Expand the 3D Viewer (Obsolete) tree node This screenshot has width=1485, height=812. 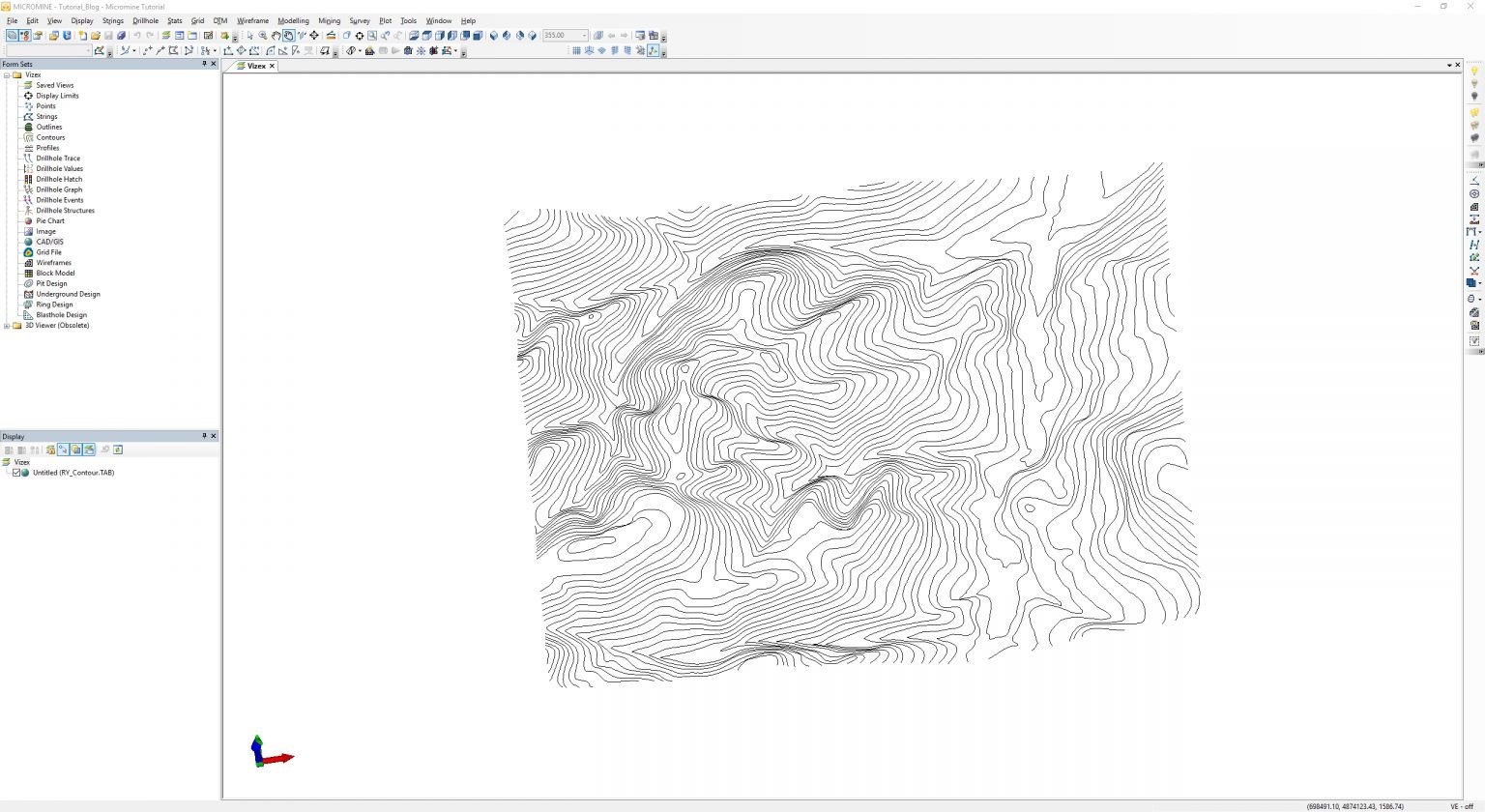pos(7,325)
